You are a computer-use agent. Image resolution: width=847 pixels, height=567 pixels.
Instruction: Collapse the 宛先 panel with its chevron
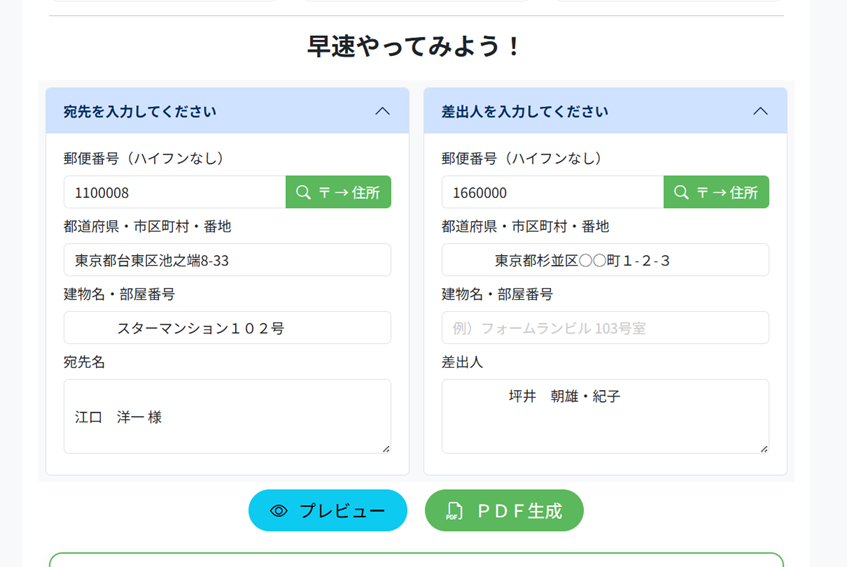(x=382, y=111)
